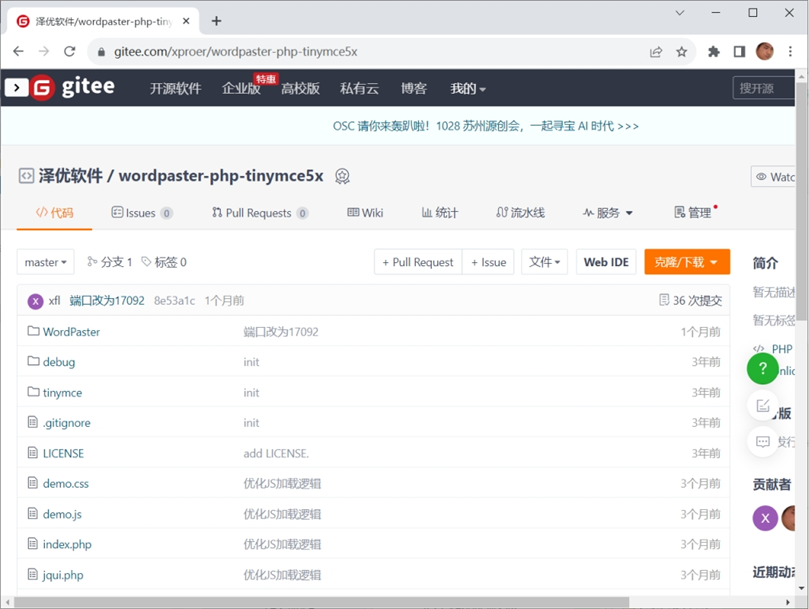Click the xfl committer avatar in commit bar

[x=35, y=301]
